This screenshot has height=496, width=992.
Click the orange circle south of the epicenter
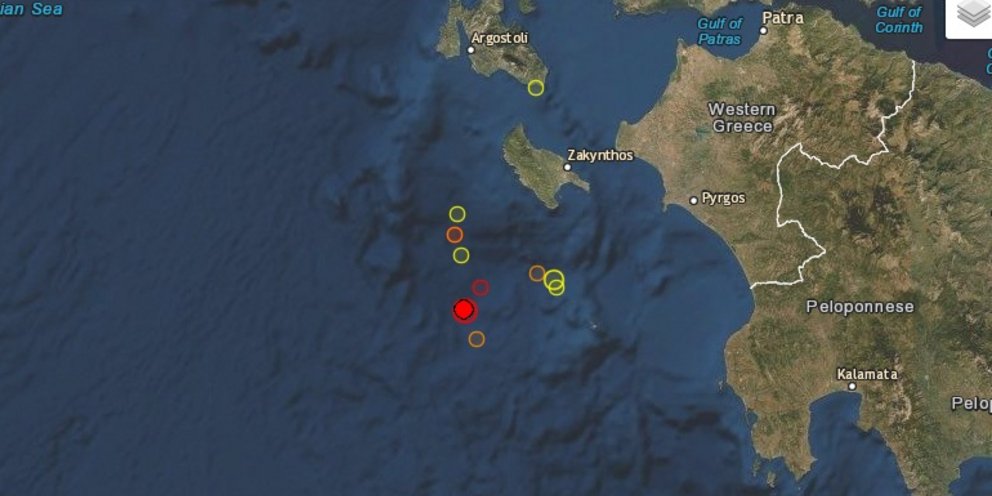point(477,339)
